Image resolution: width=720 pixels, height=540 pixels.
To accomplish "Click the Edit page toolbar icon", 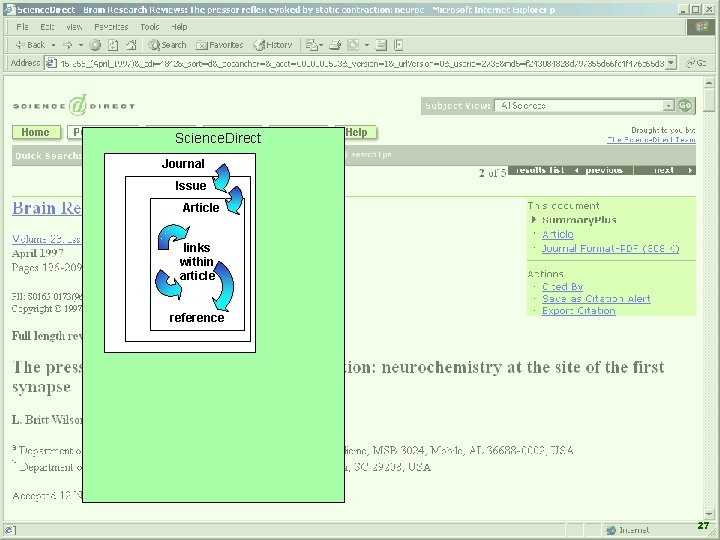I will 353,45.
